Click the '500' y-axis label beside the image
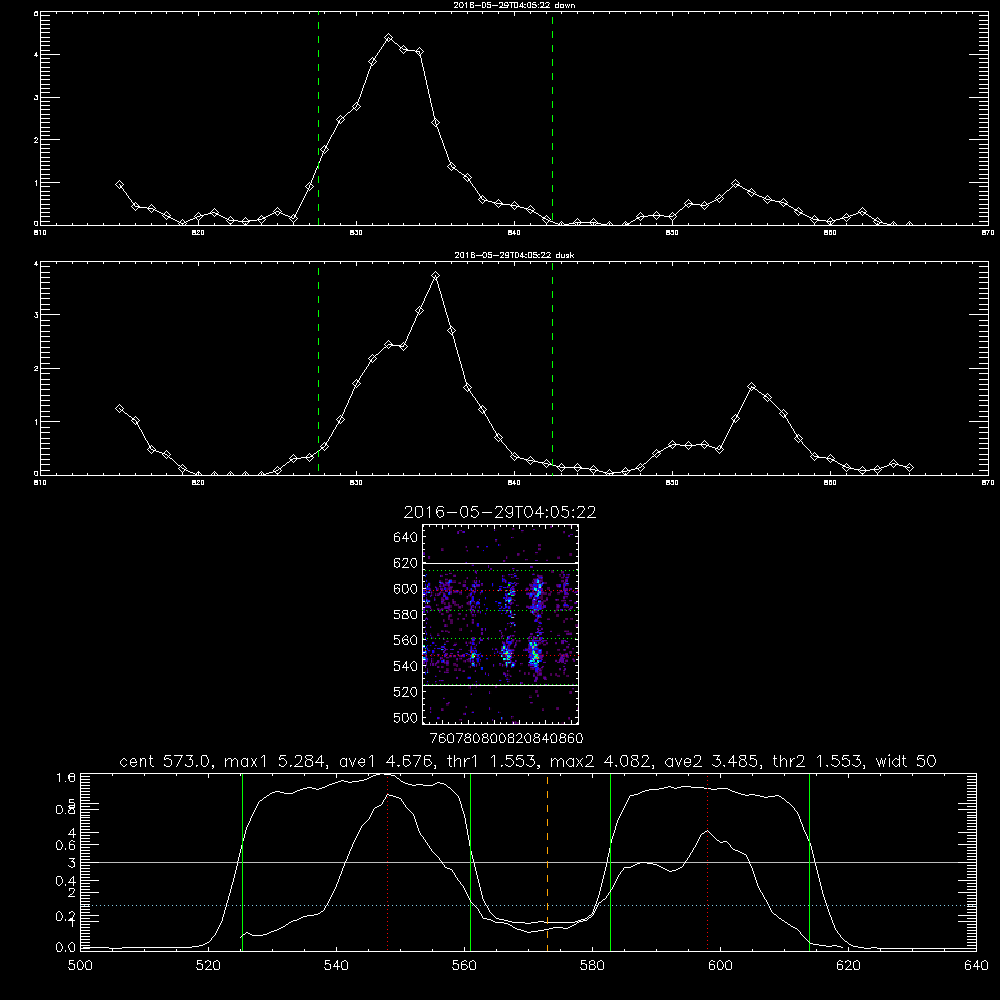 (x=406, y=717)
